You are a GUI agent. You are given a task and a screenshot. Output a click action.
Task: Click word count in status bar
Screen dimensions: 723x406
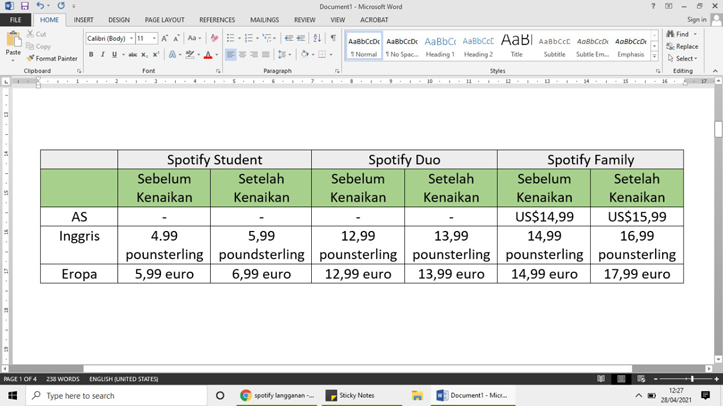pyautogui.click(x=63, y=379)
